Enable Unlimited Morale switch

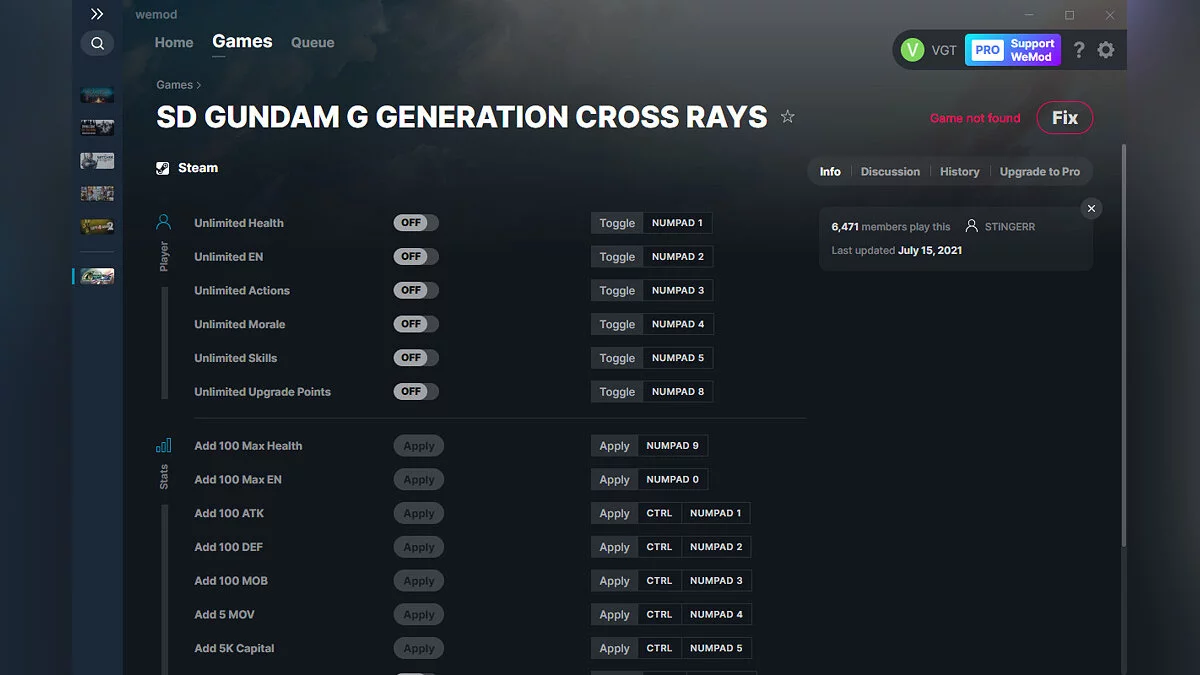[416, 324]
